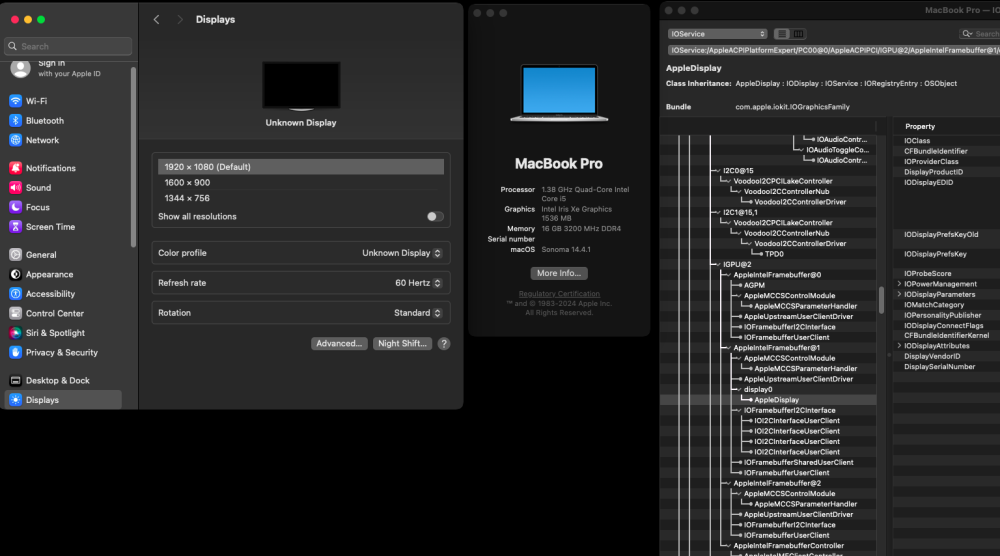Click the DisplayProductID property row
The image size is (1000, 556).
(946, 172)
